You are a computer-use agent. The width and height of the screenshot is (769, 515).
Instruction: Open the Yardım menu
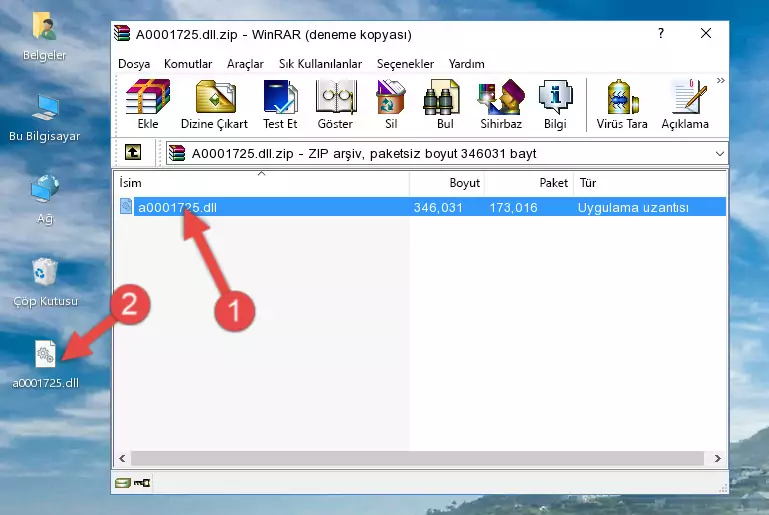click(x=466, y=64)
